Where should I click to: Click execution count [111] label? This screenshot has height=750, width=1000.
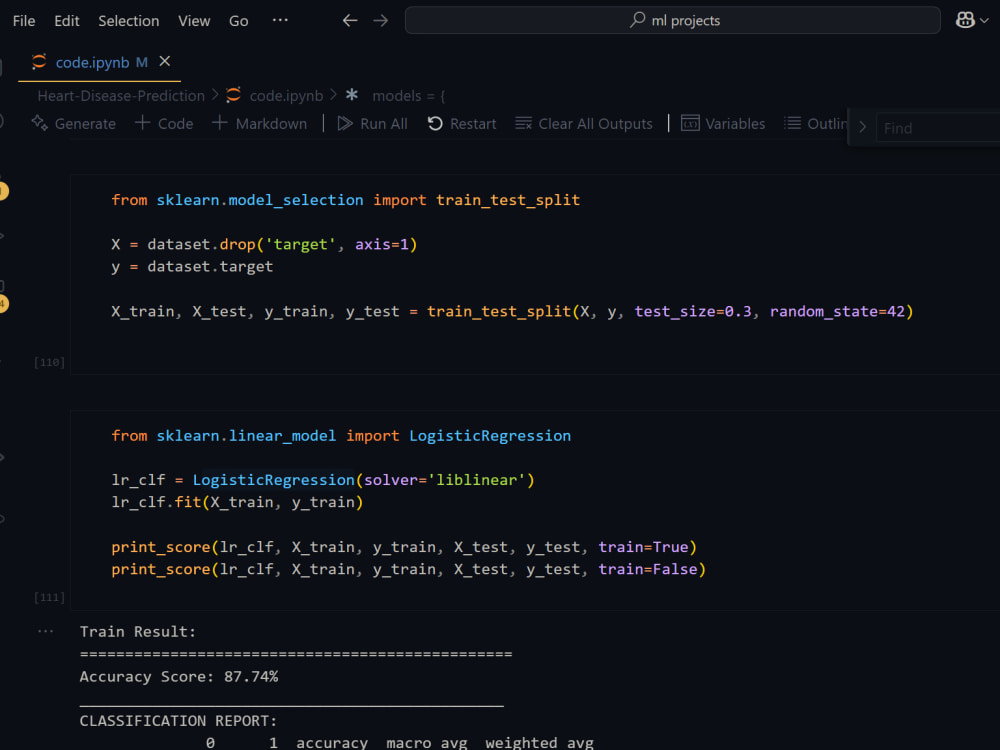(49, 598)
